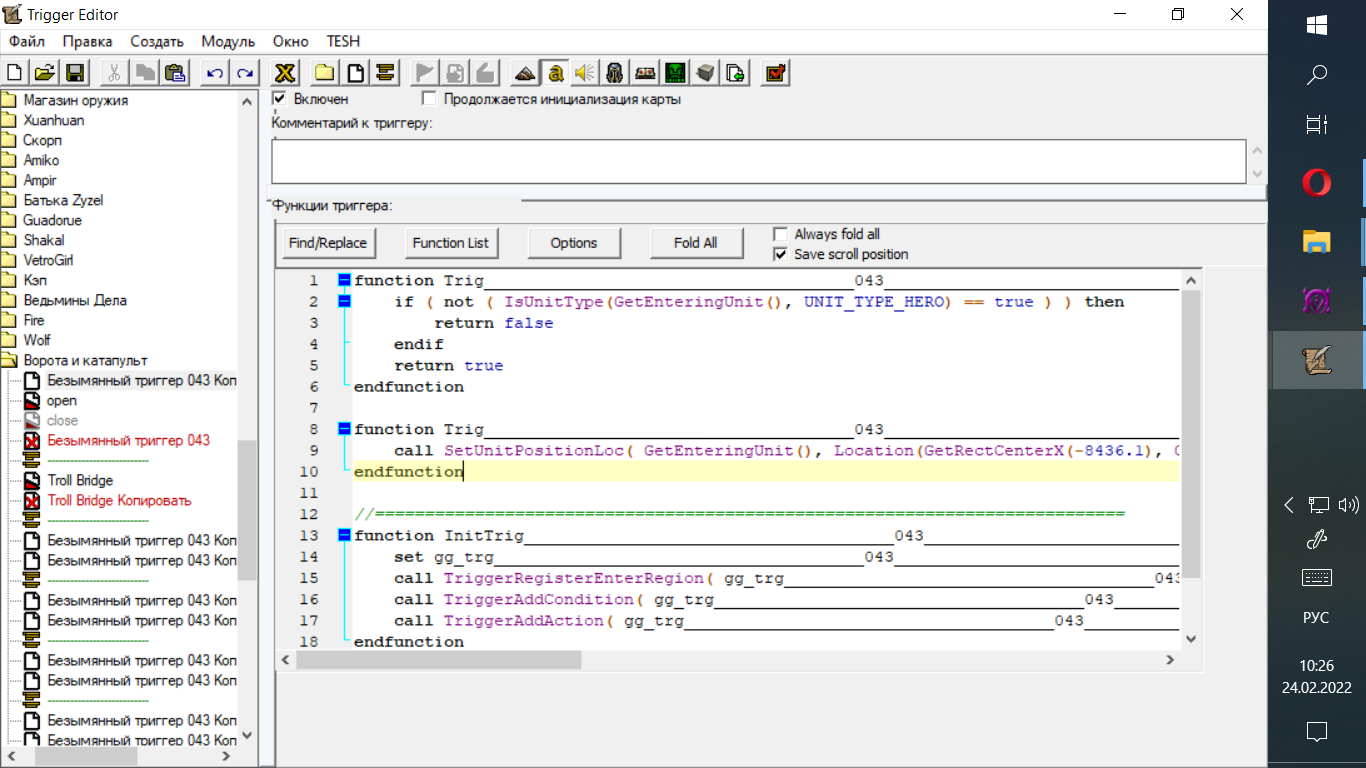The height and width of the screenshot is (768, 1366).
Task: Click the code editor horizontal scrollbar thumb
Action: pos(438,660)
